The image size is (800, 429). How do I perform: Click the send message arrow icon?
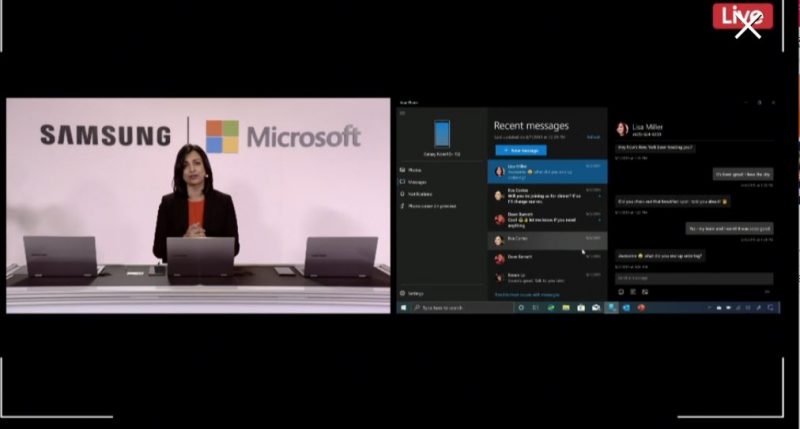(x=767, y=292)
